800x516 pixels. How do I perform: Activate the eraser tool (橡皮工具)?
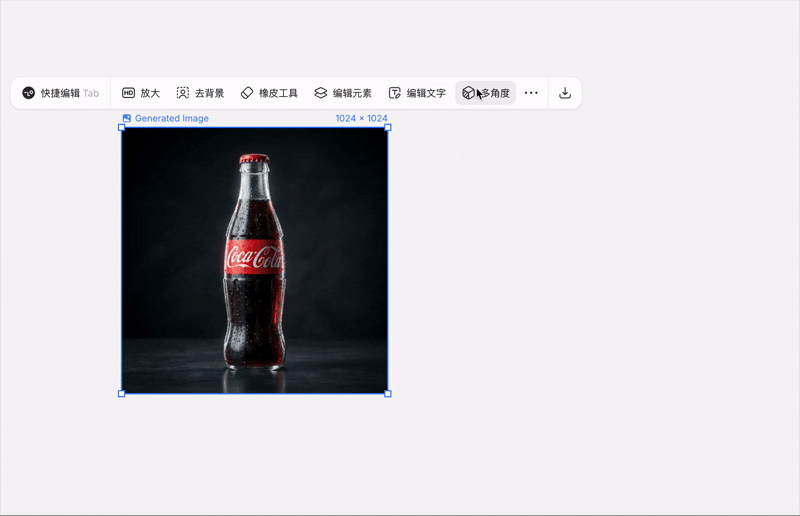269,93
